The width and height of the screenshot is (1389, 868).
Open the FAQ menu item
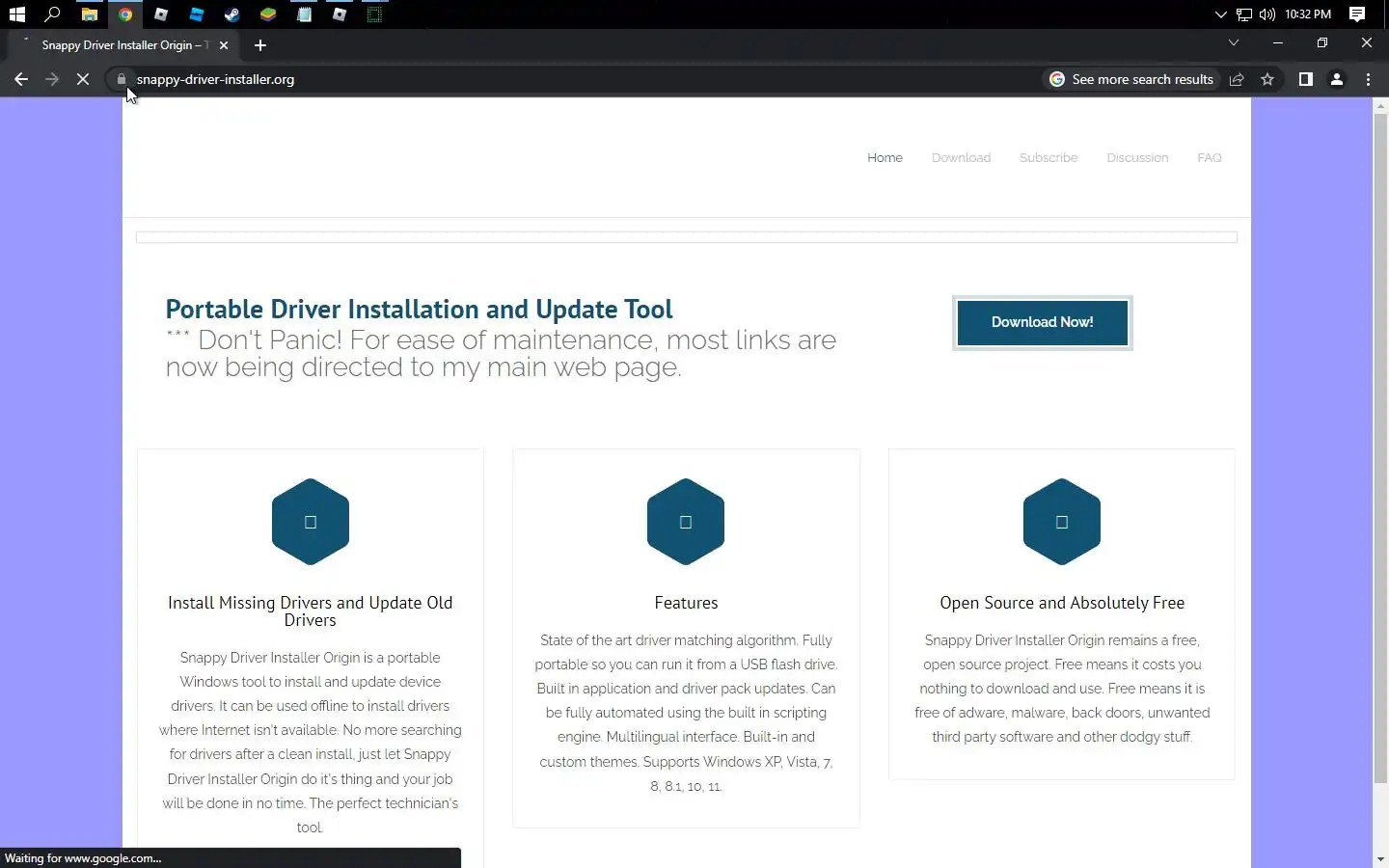coord(1210,157)
